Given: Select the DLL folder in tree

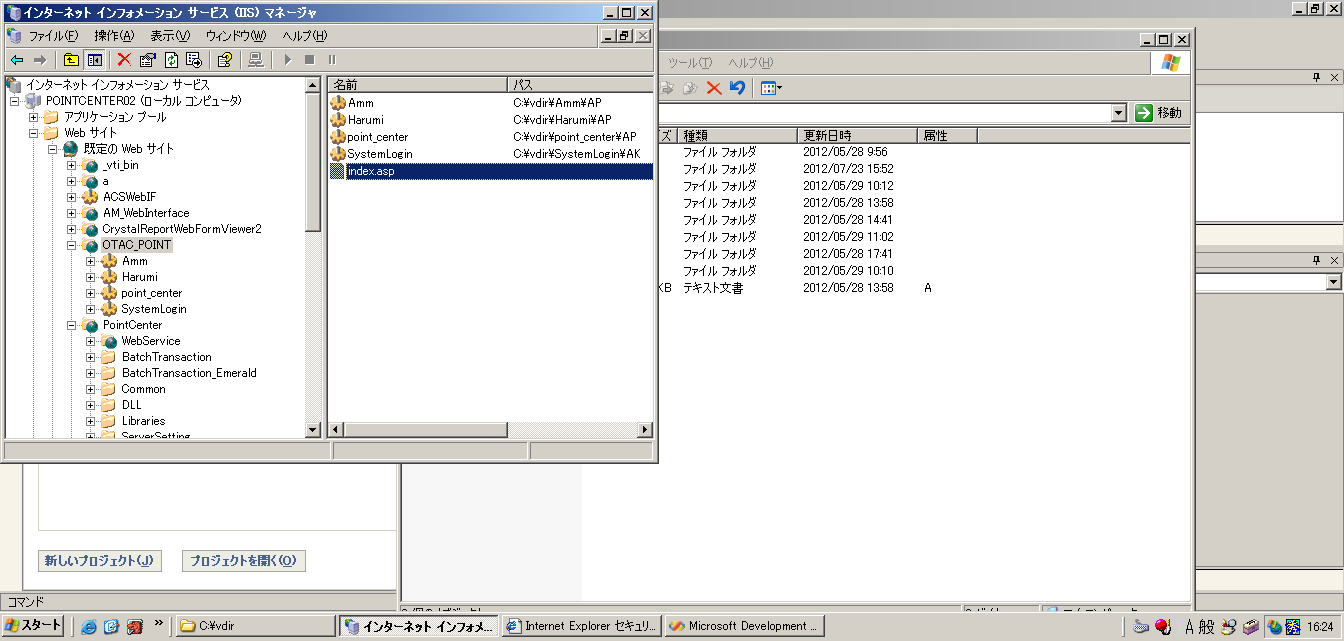Looking at the screenshot, I should (132, 405).
